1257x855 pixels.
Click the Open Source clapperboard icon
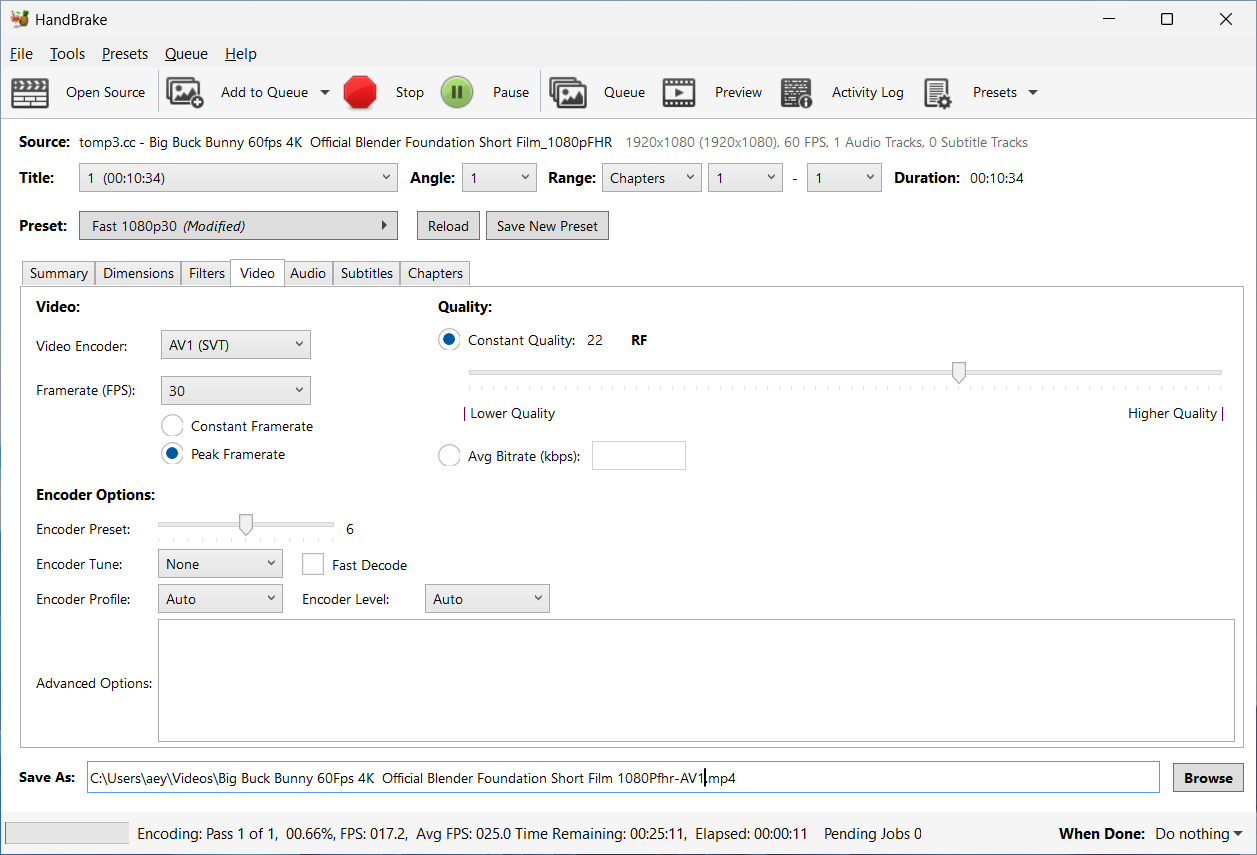click(30, 92)
